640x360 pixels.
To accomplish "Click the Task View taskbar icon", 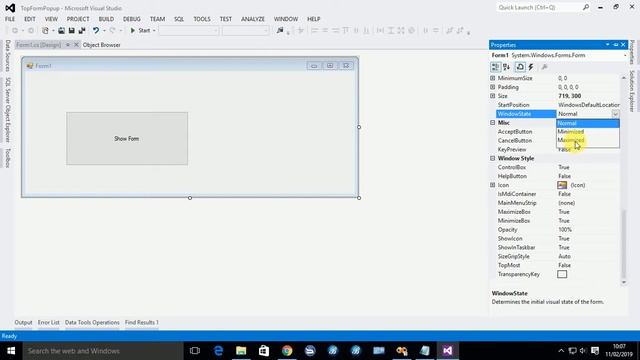I will 195,351.
